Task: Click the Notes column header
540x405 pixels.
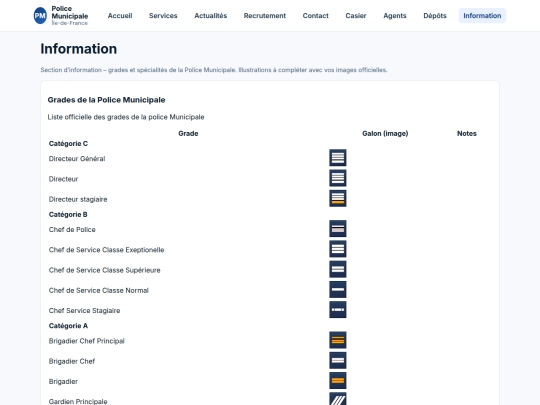Action: click(467, 134)
